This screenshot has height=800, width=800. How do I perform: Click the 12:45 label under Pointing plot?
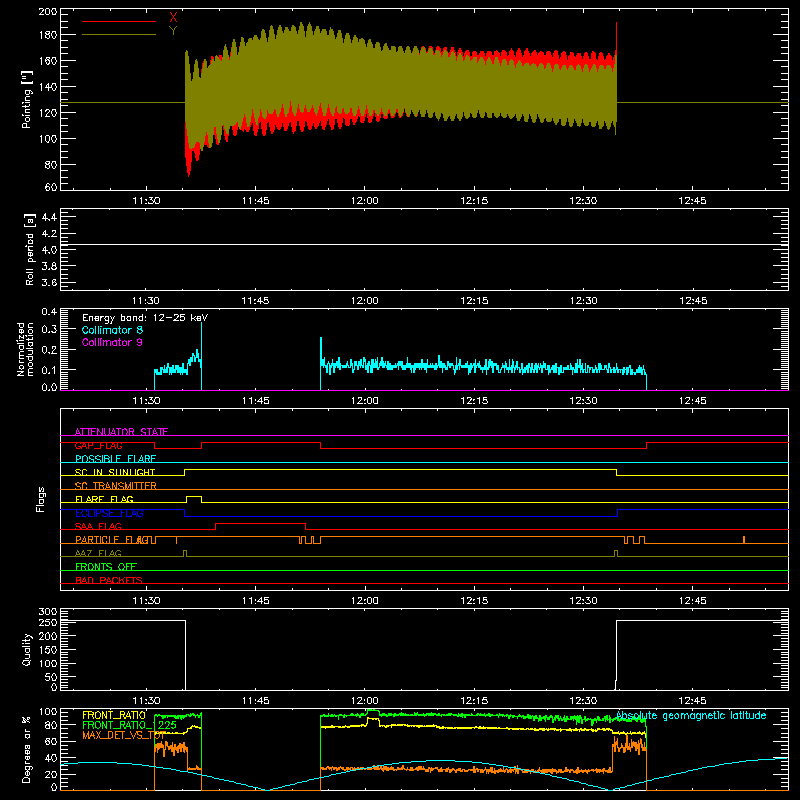click(x=692, y=201)
